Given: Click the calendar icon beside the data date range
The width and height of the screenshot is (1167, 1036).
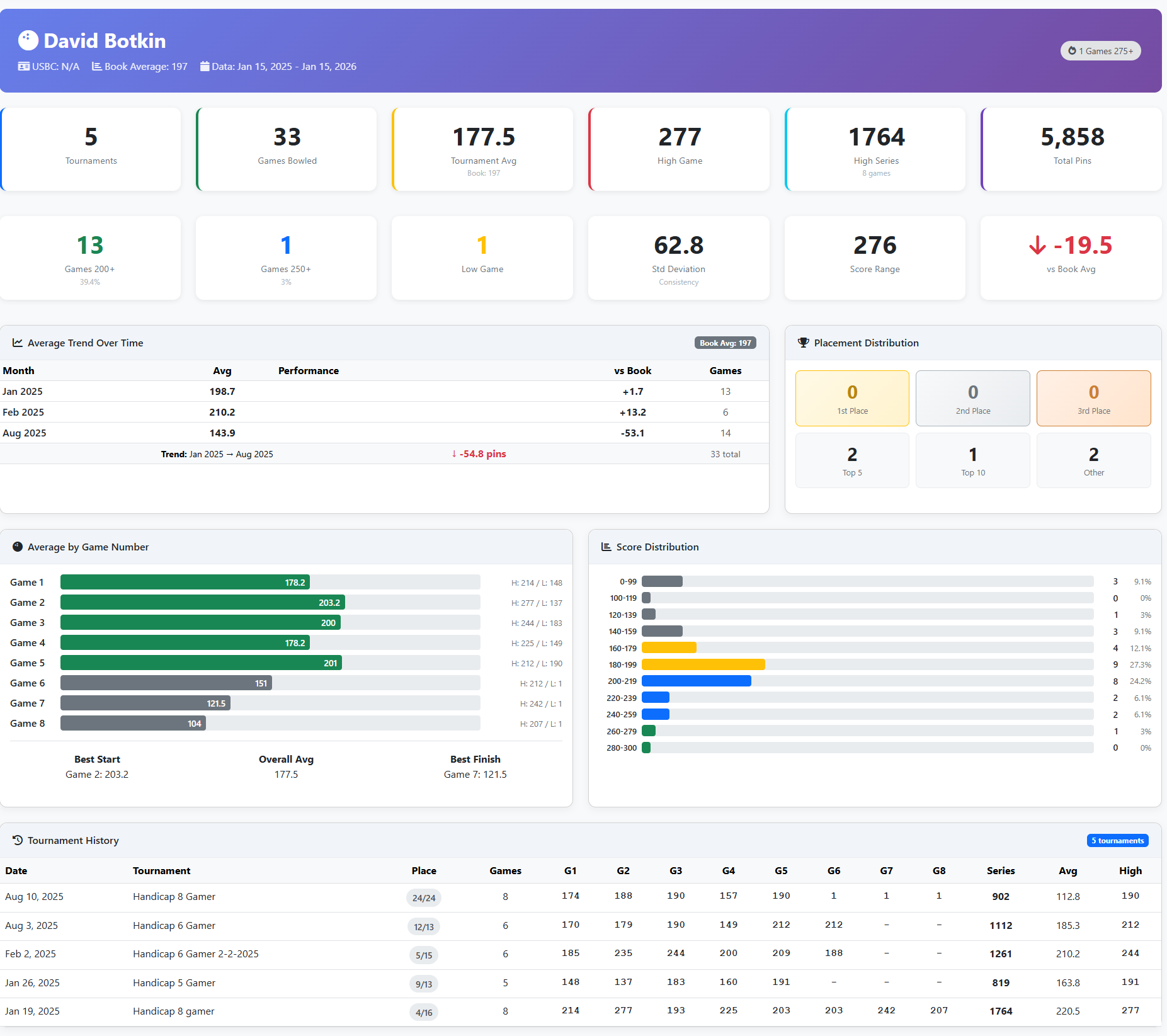Looking at the screenshot, I should coord(204,66).
